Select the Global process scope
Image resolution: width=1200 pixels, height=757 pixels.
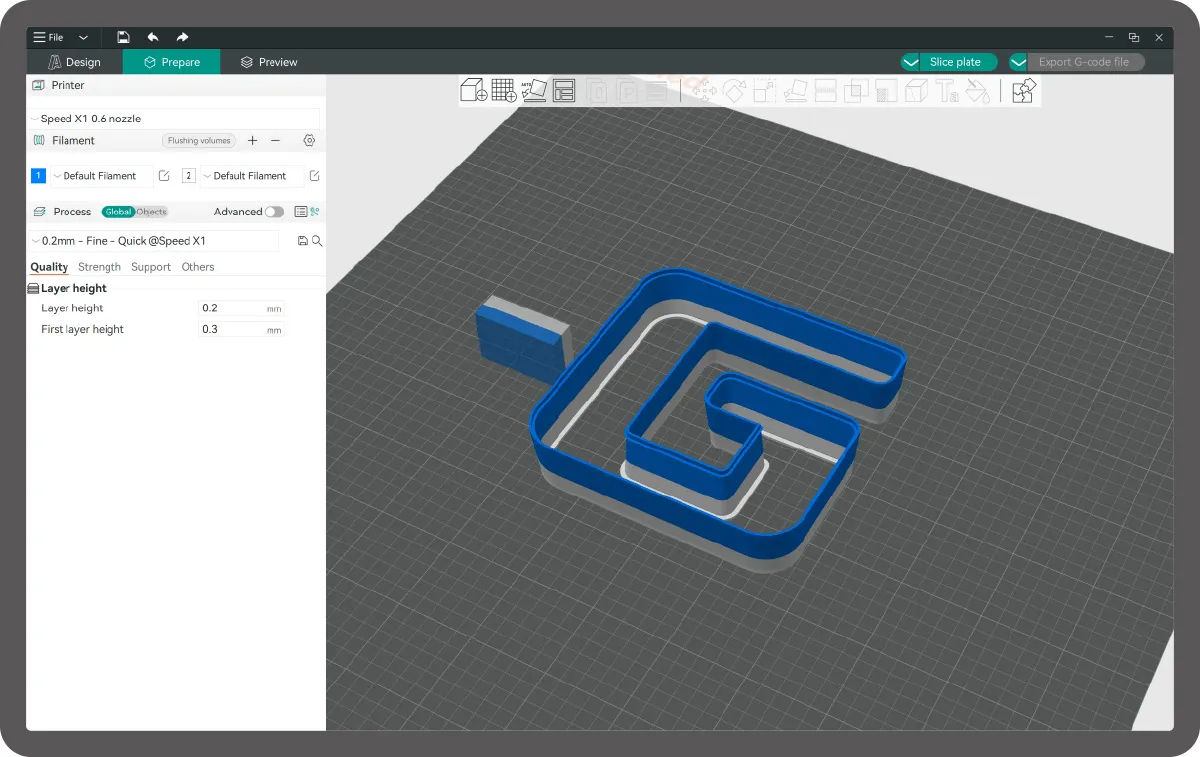[118, 212]
